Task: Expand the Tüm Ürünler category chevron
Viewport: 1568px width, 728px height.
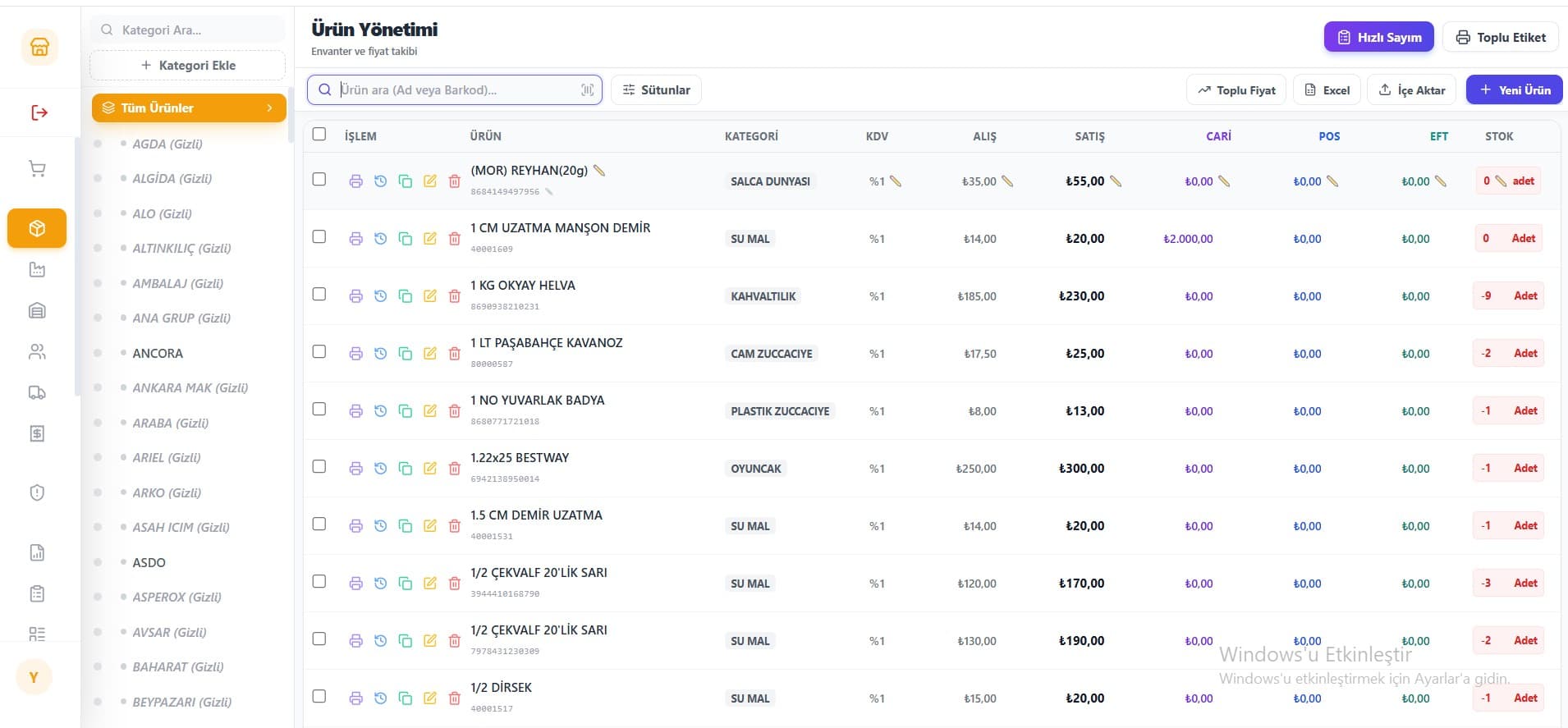Action: (x=269, y=108)
